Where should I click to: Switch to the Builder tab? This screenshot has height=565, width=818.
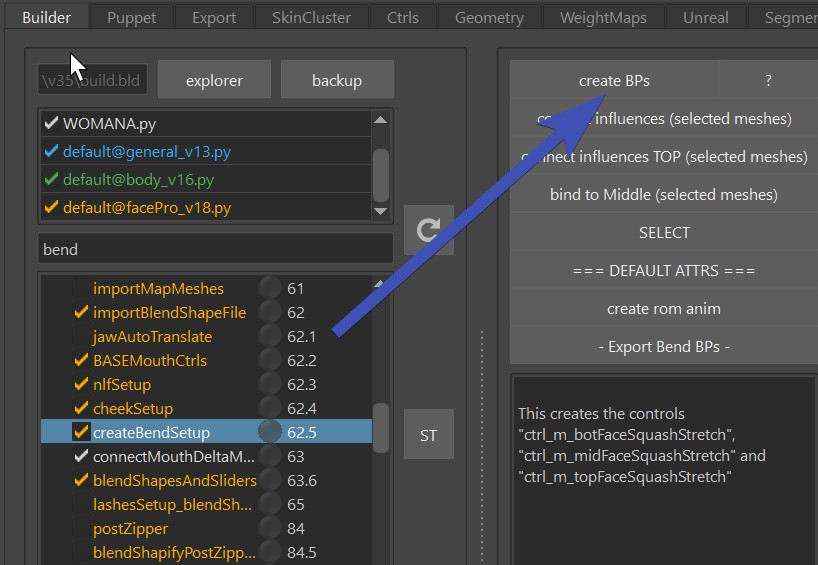[x=46, y=17]
